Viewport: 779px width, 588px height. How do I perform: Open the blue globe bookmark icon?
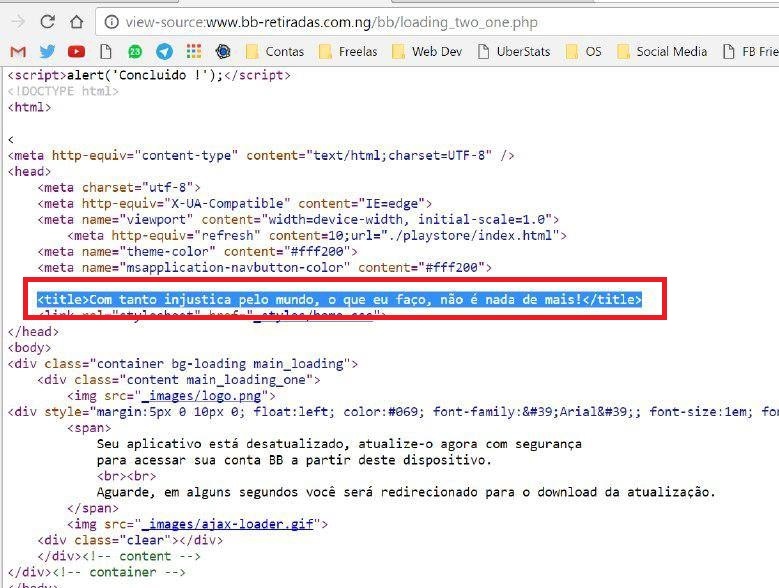tap(223, 51)
